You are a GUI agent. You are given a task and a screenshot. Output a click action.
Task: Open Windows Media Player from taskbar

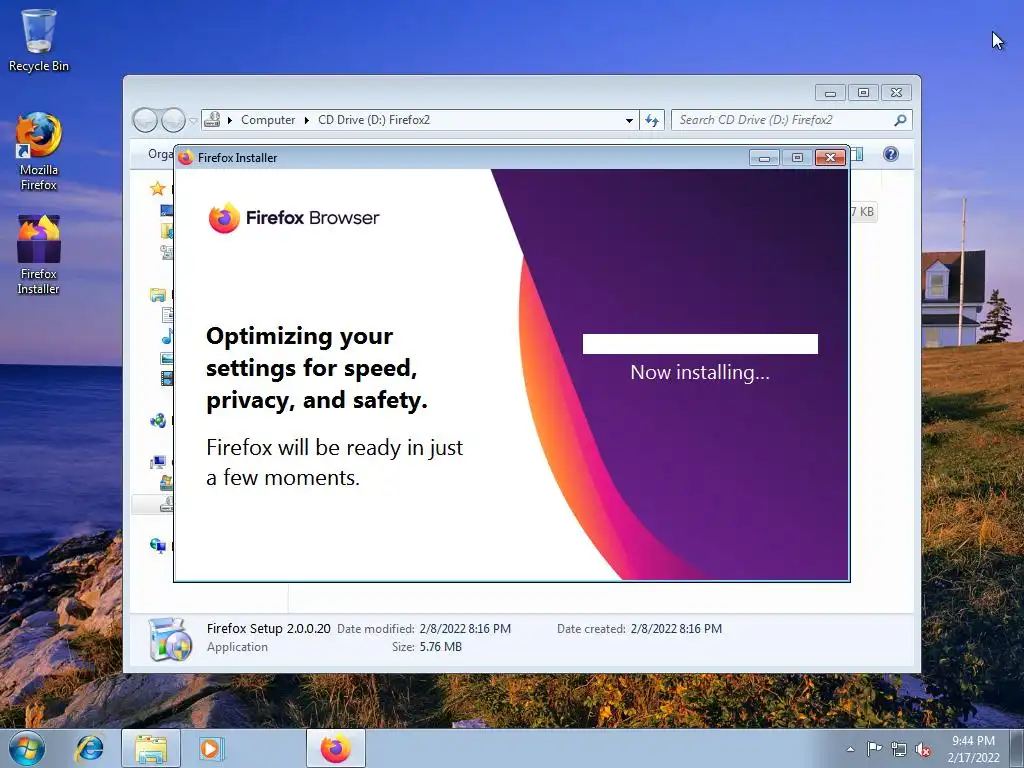coord(211,748)
